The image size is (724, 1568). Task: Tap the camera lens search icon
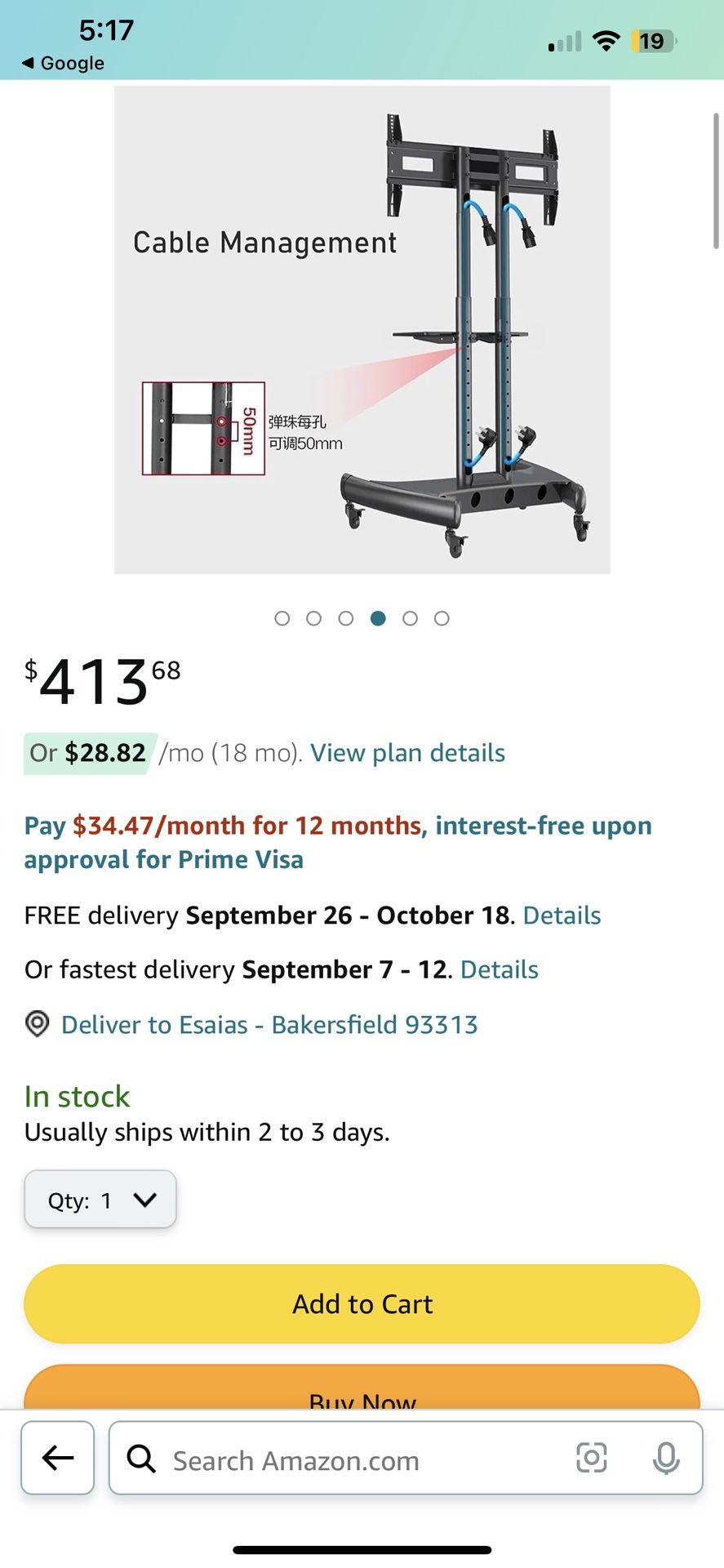pos(591,1458)
